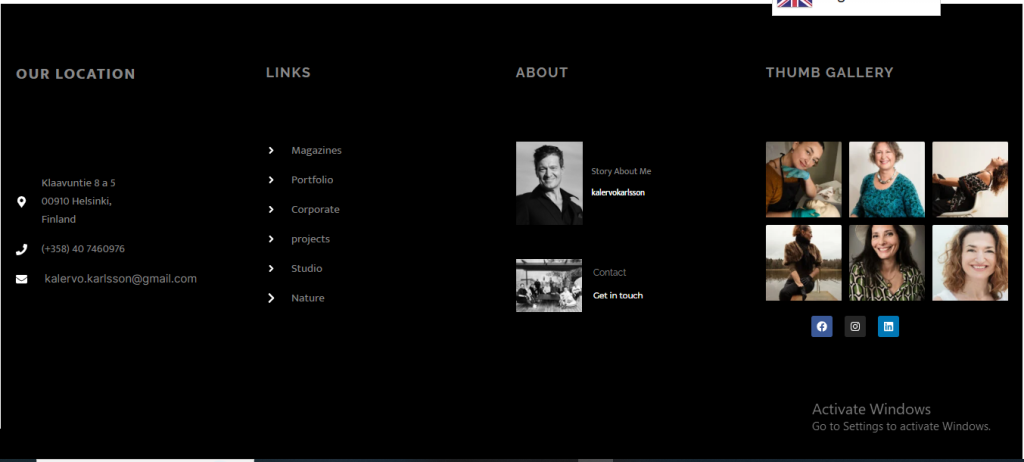This screenshot has width=1024, height=462.
Task: Open the Studio link
Action: pos(306,269)
